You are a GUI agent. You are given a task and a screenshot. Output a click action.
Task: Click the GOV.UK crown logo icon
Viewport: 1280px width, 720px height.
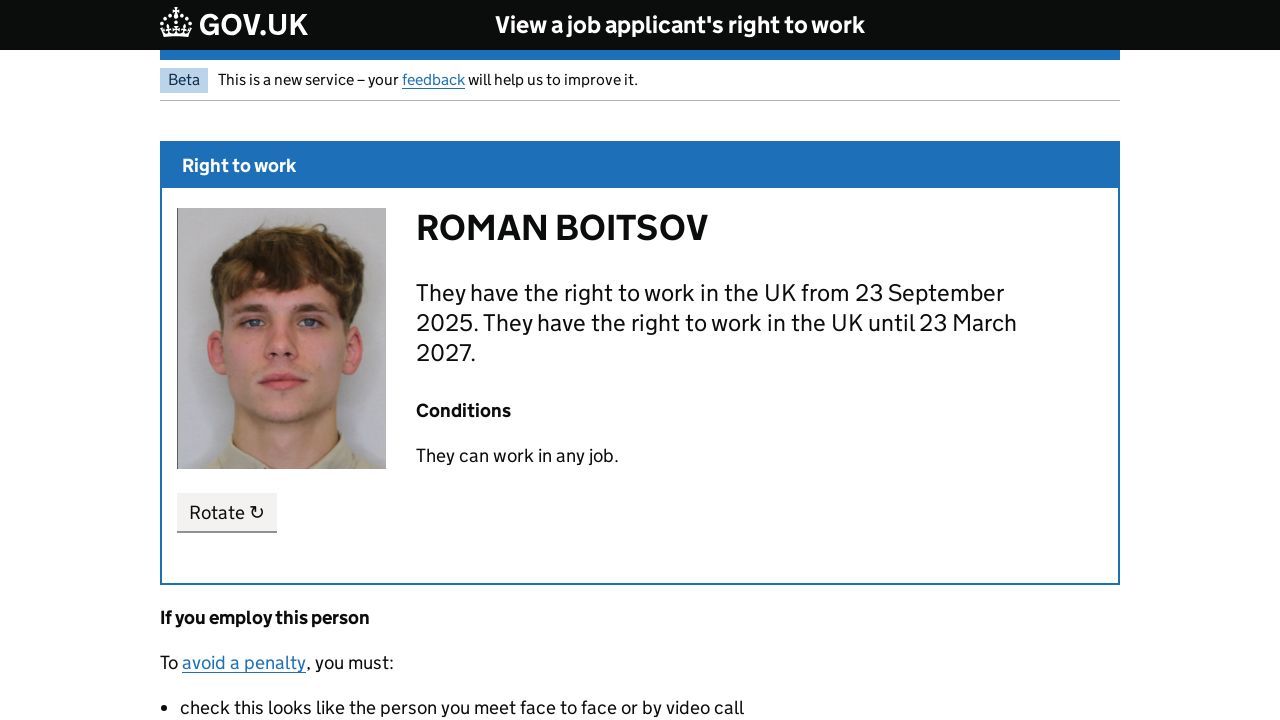click(176, 23)
